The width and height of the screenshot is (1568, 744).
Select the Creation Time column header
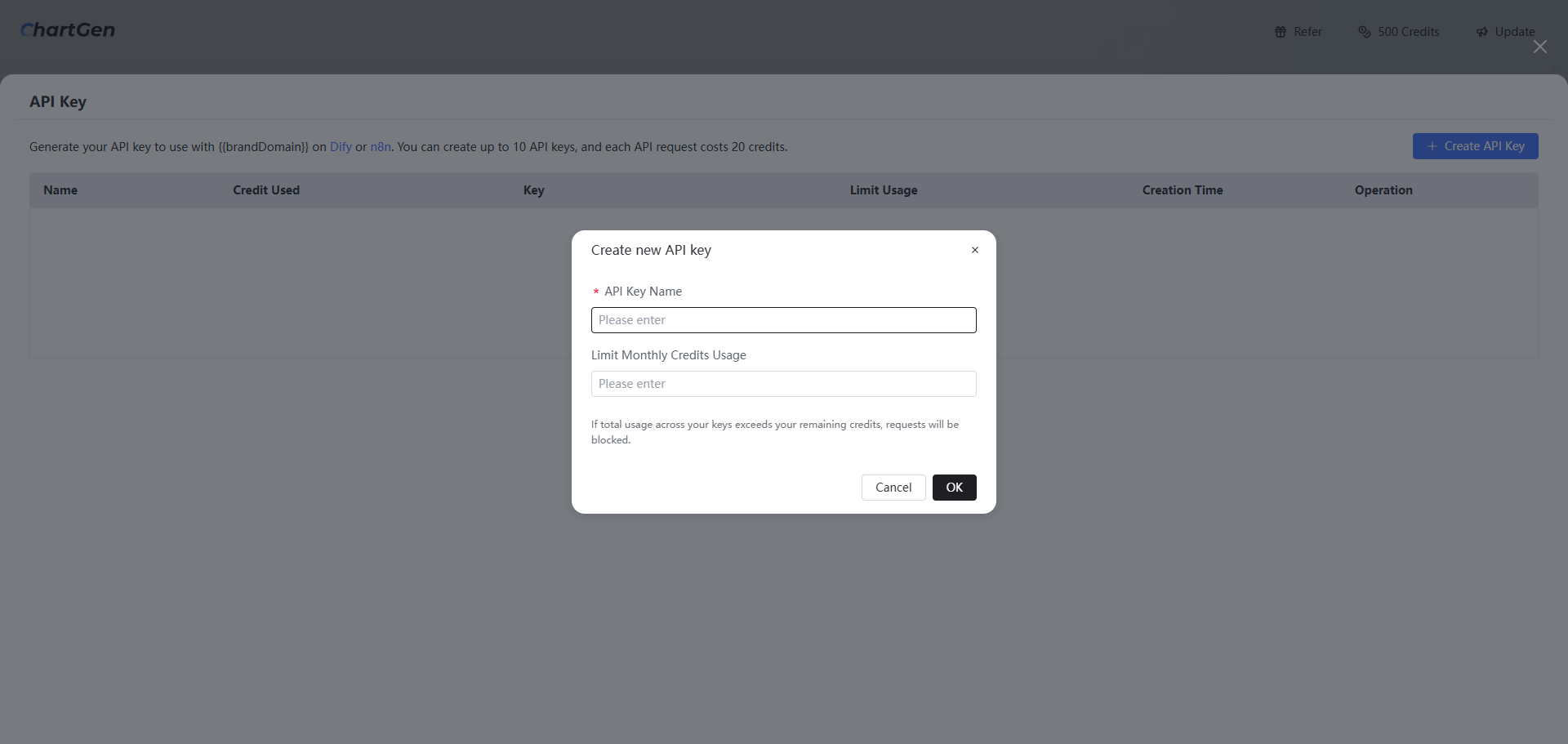pyautogui.click(x=1182, y=190)
